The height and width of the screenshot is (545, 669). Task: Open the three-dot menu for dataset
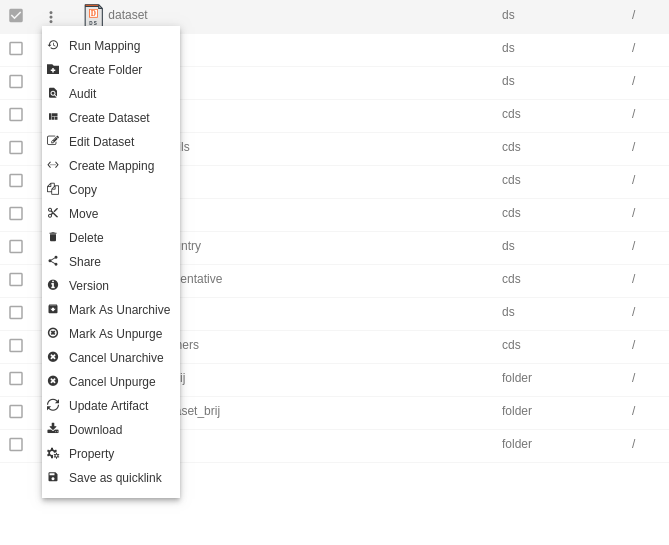(51, 17)
